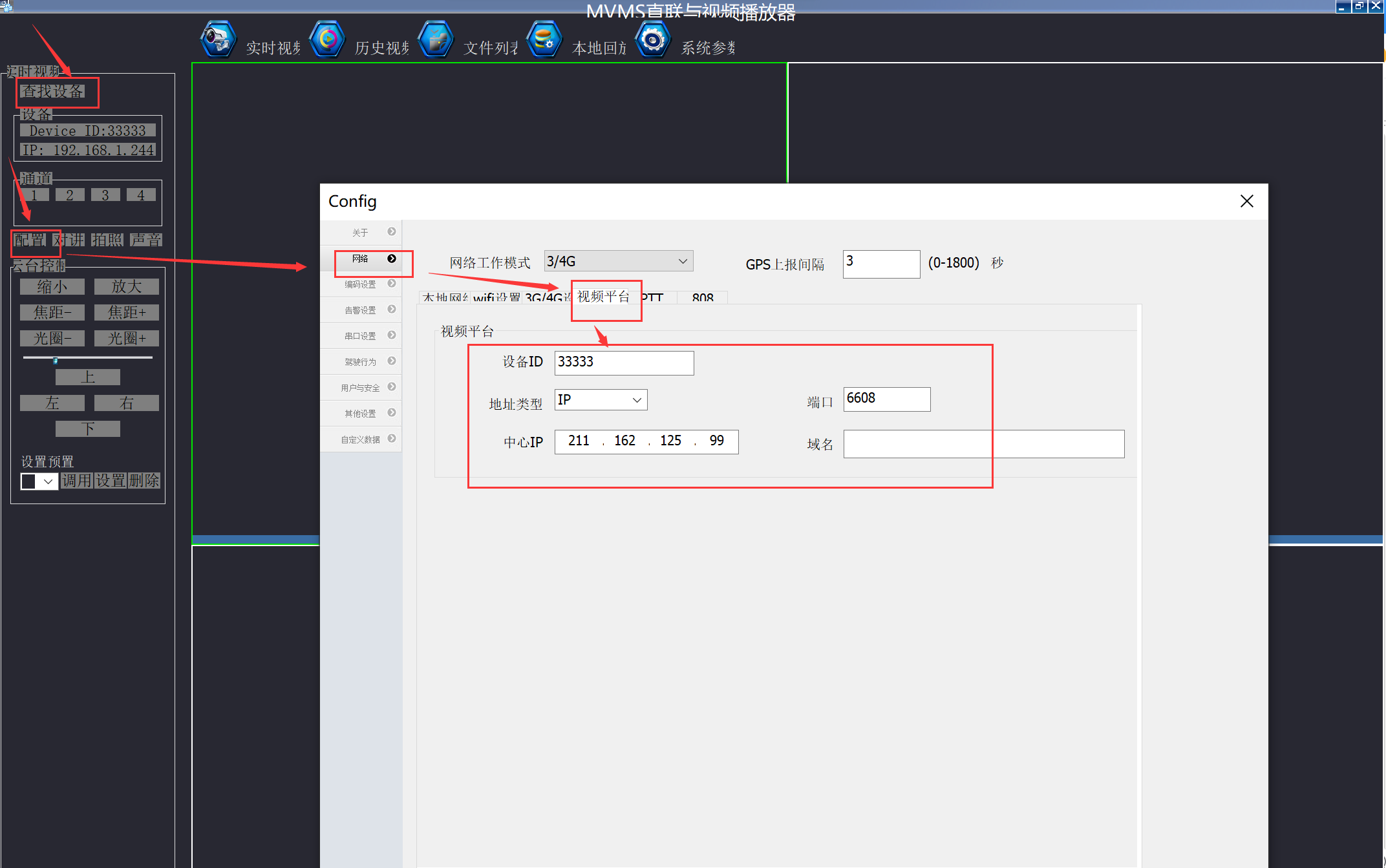
Task: Toggle the 声音 sound button
Action: pos(146,240)
